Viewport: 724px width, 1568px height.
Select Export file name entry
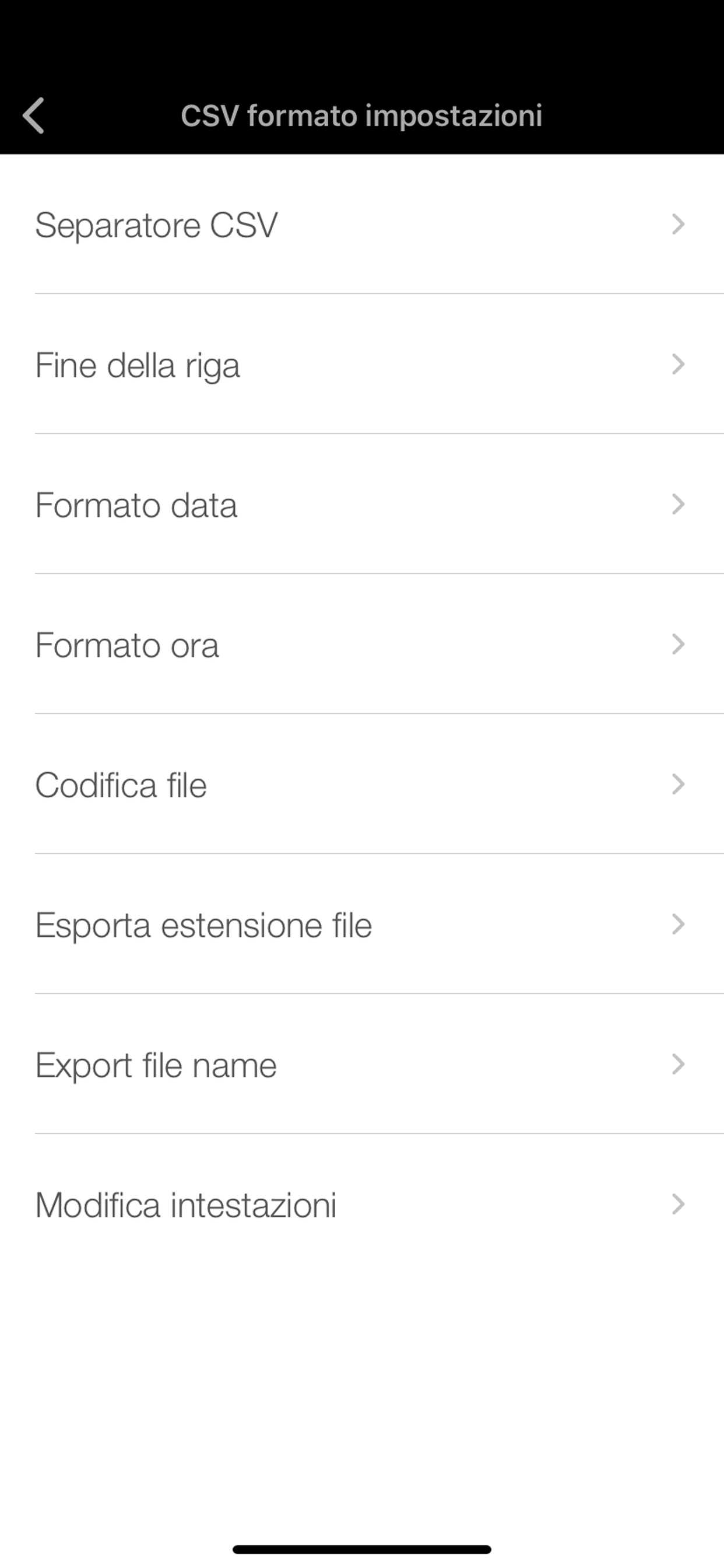tap(156, 1065)
